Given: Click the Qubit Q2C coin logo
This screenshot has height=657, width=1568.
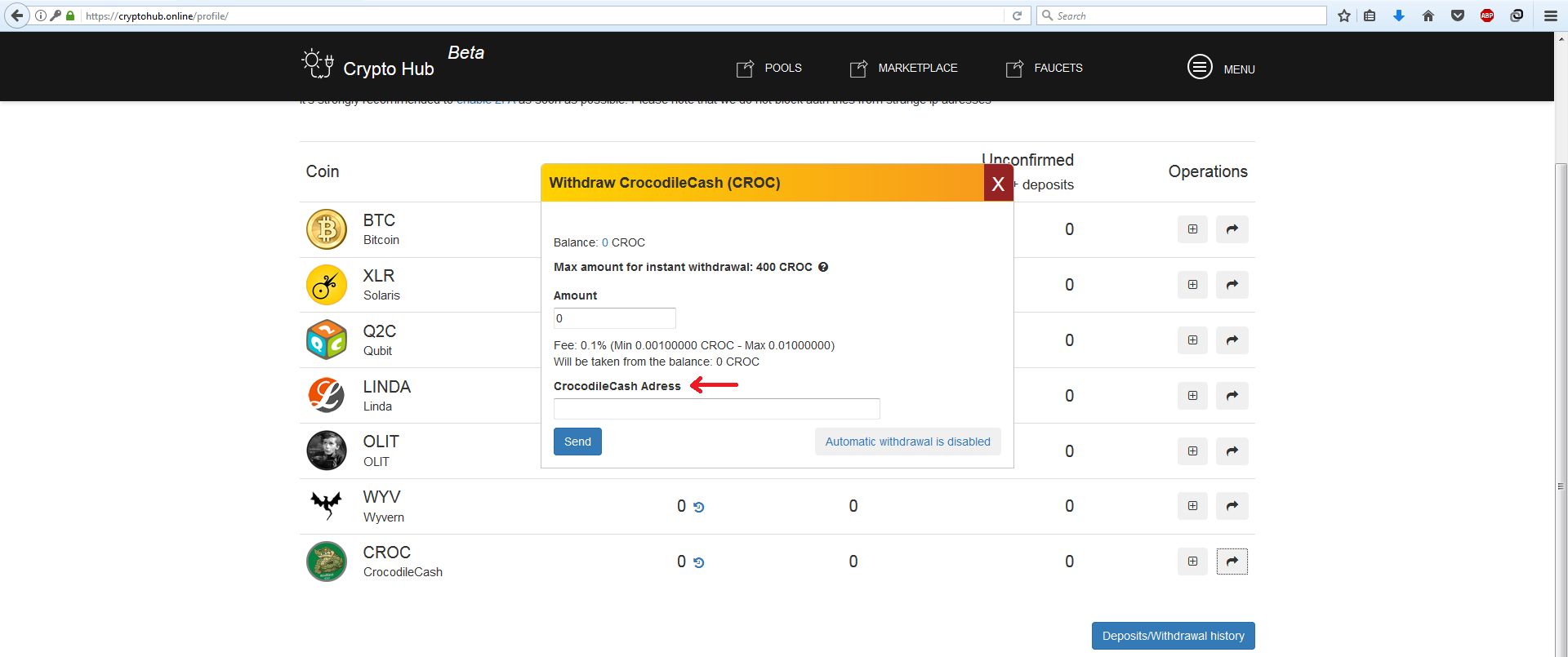Looking at the screenshot, I should [327, 340].
